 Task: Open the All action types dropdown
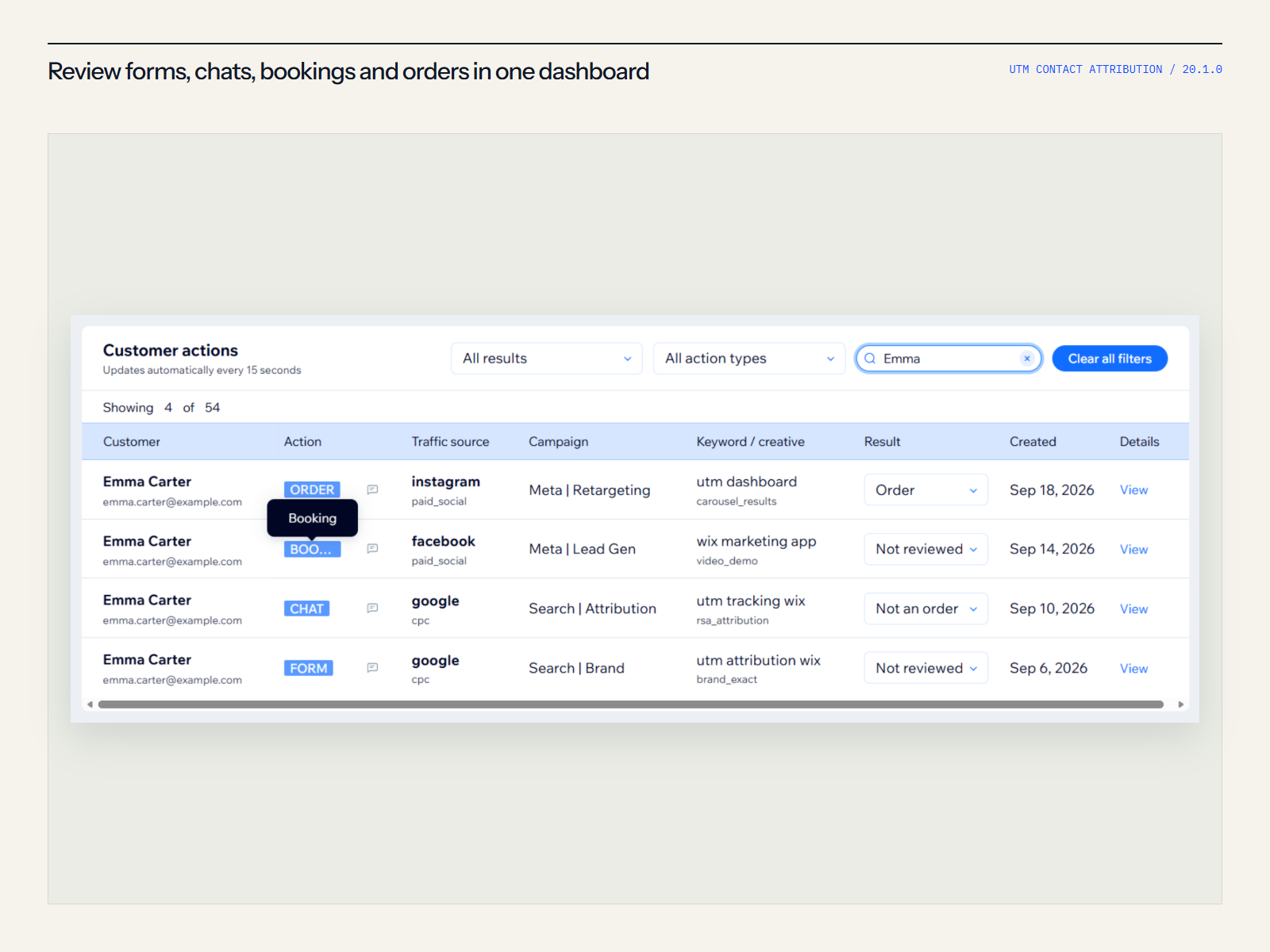[749, 359]
